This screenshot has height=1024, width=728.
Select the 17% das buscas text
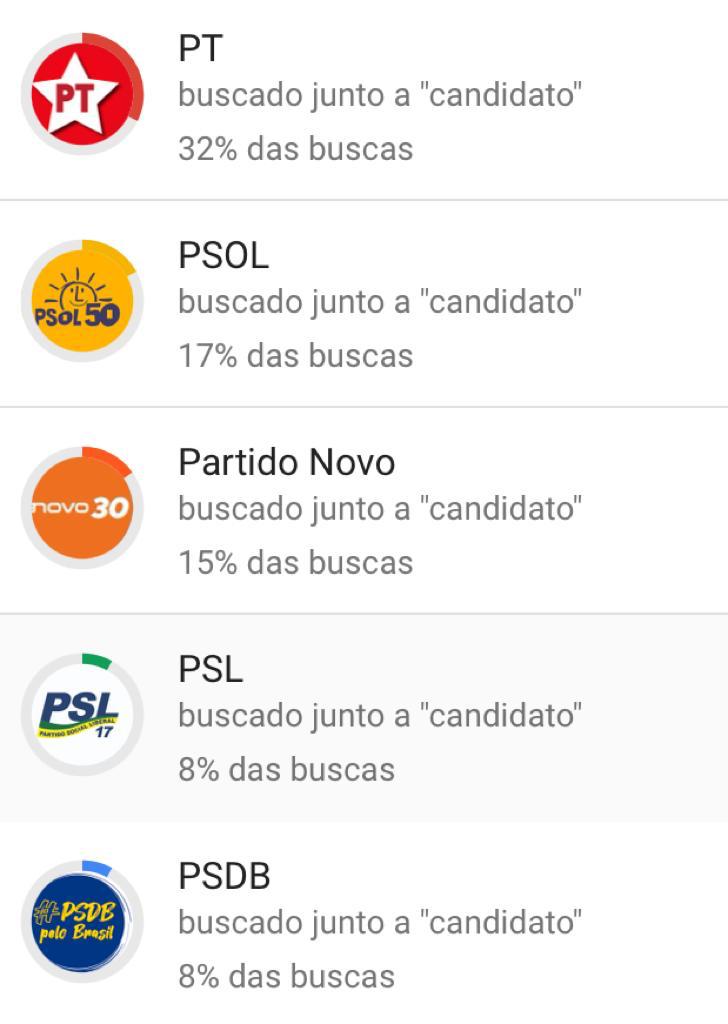(x=296, y=356)
